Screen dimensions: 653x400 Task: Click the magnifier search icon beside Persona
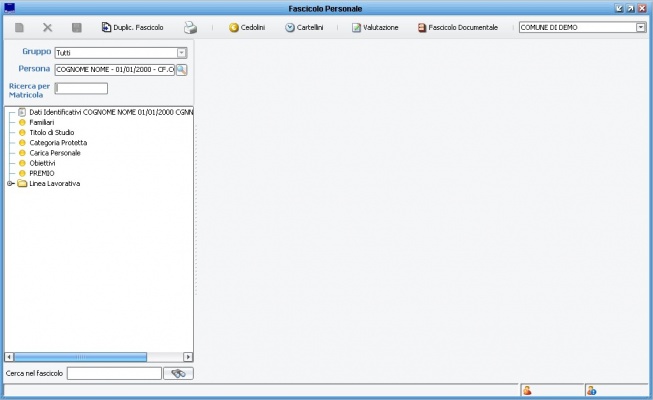tap(182, 70)
